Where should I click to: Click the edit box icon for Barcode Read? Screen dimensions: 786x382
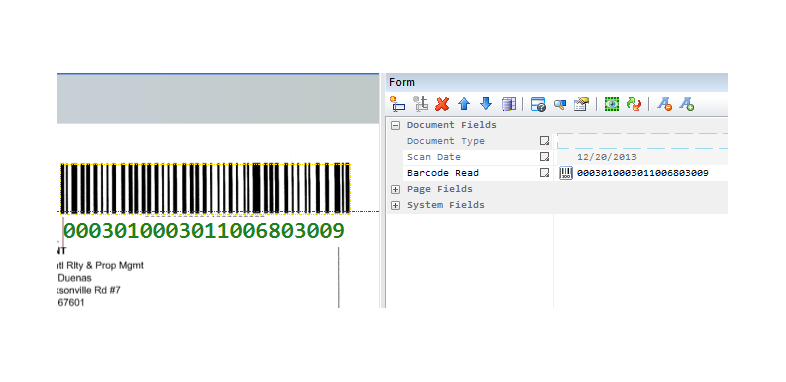tap(544, 173)
